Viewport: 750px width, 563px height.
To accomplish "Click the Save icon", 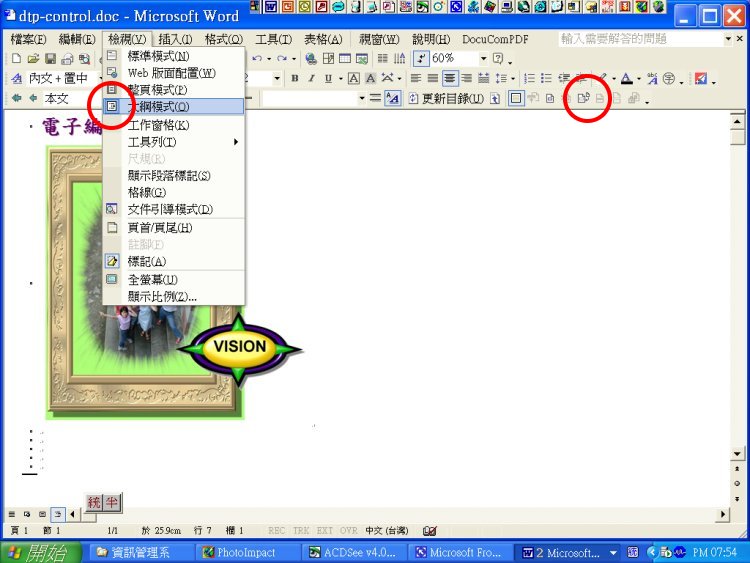I will point(50,59).
